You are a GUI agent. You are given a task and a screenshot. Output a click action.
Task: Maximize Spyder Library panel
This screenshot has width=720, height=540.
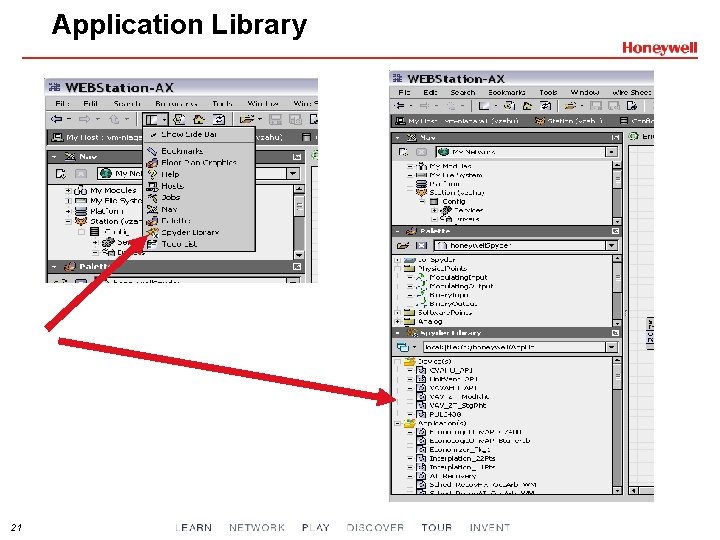coord(615,332)
